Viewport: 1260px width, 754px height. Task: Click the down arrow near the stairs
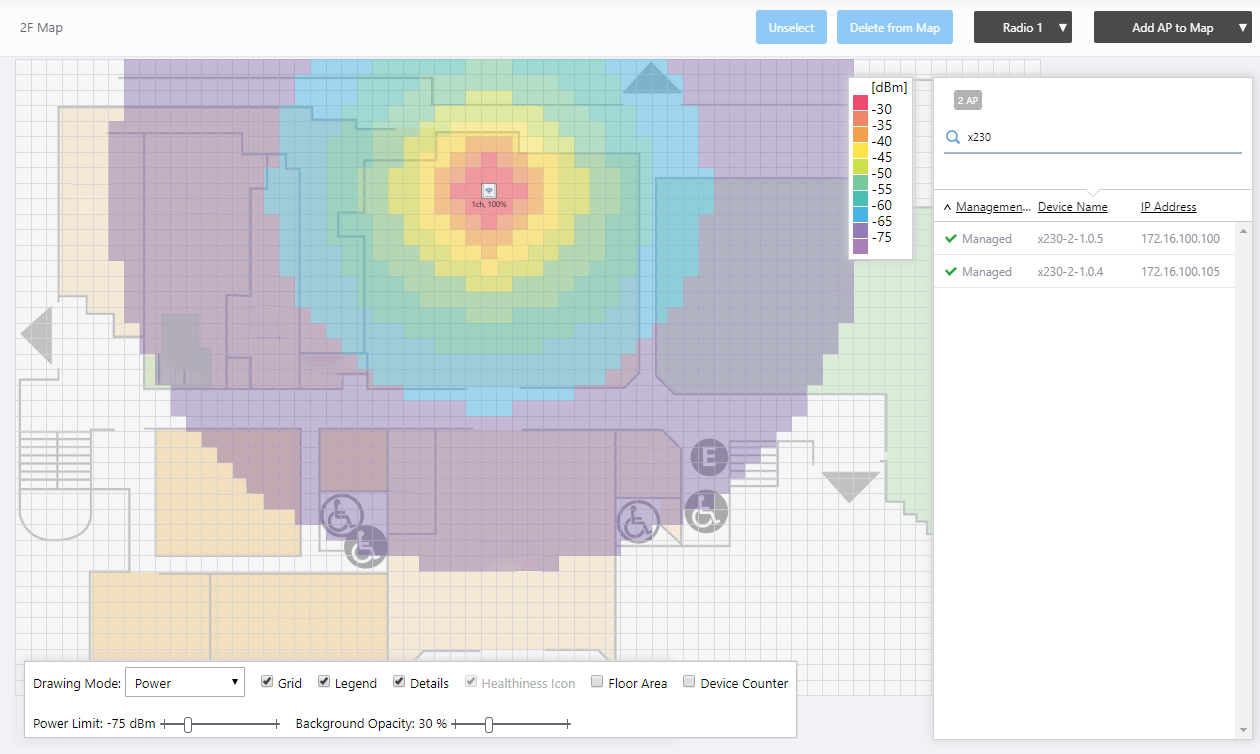850,486
